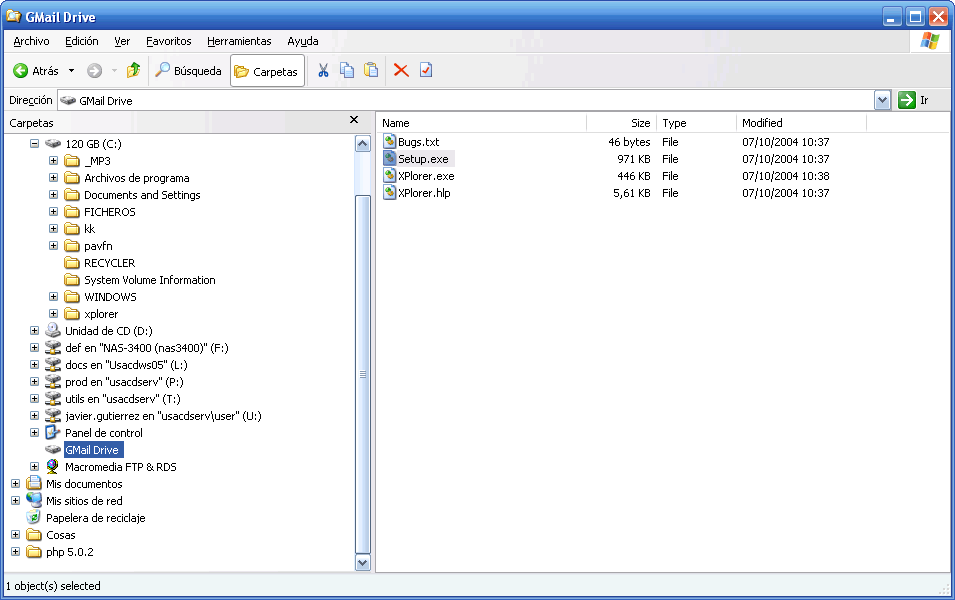The height and width of the screenshot is (600, 955).
Task: Click the NAS-3400 (F:) network drive icon
Action: pyautogui.click(x=53, y=348)
